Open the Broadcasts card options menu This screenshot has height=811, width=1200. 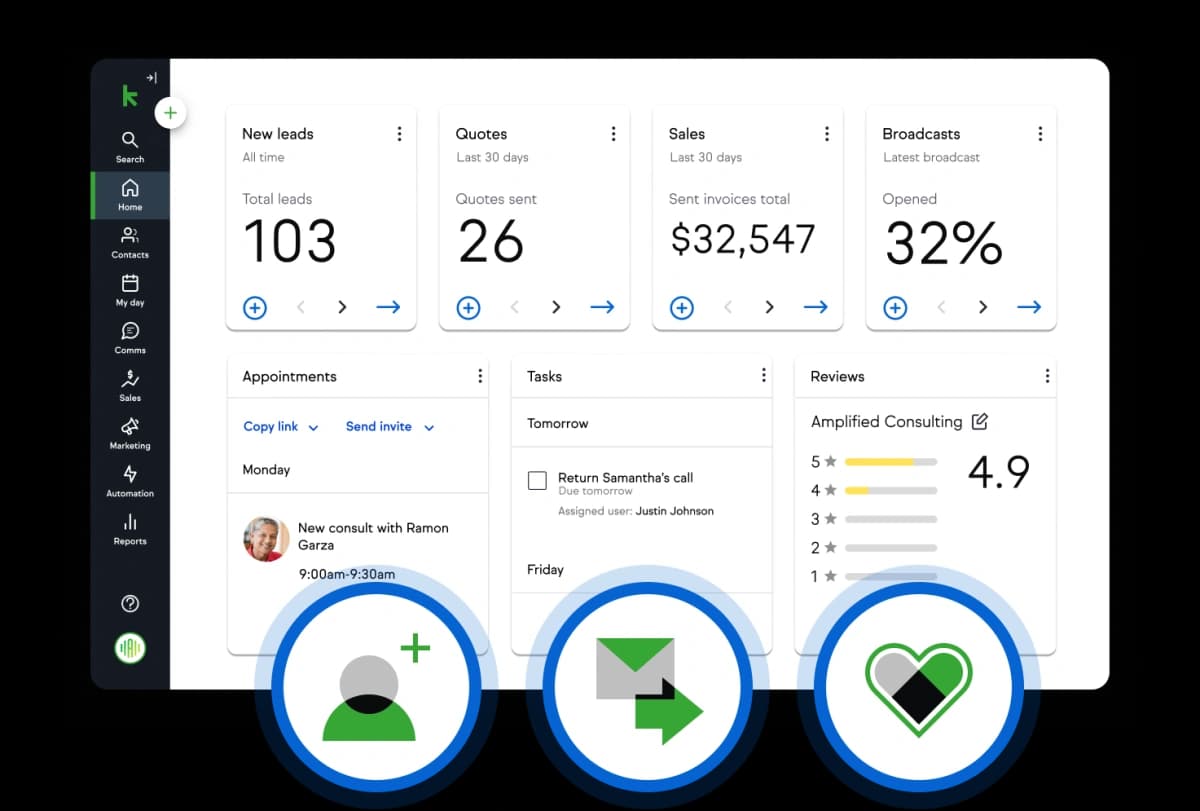[1040, 133]
